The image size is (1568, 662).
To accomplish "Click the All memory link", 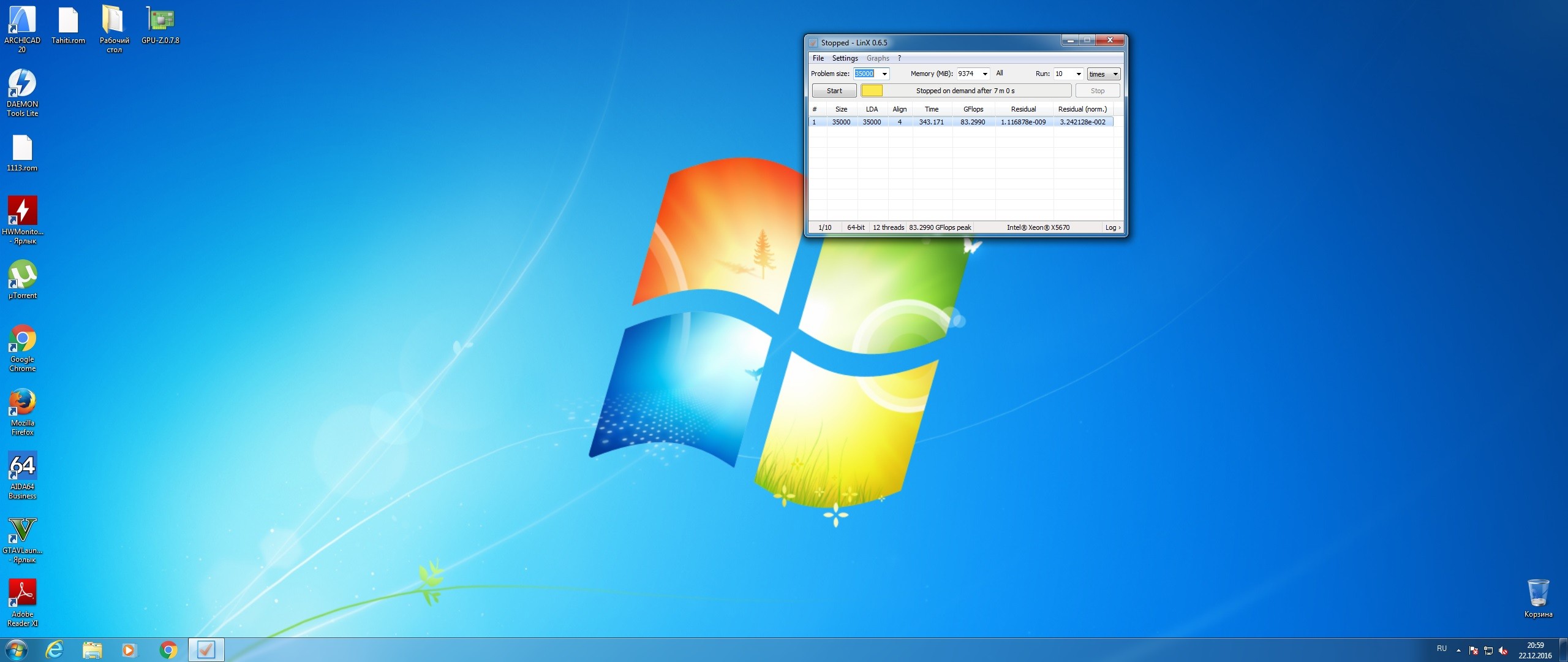I will 999,74.
